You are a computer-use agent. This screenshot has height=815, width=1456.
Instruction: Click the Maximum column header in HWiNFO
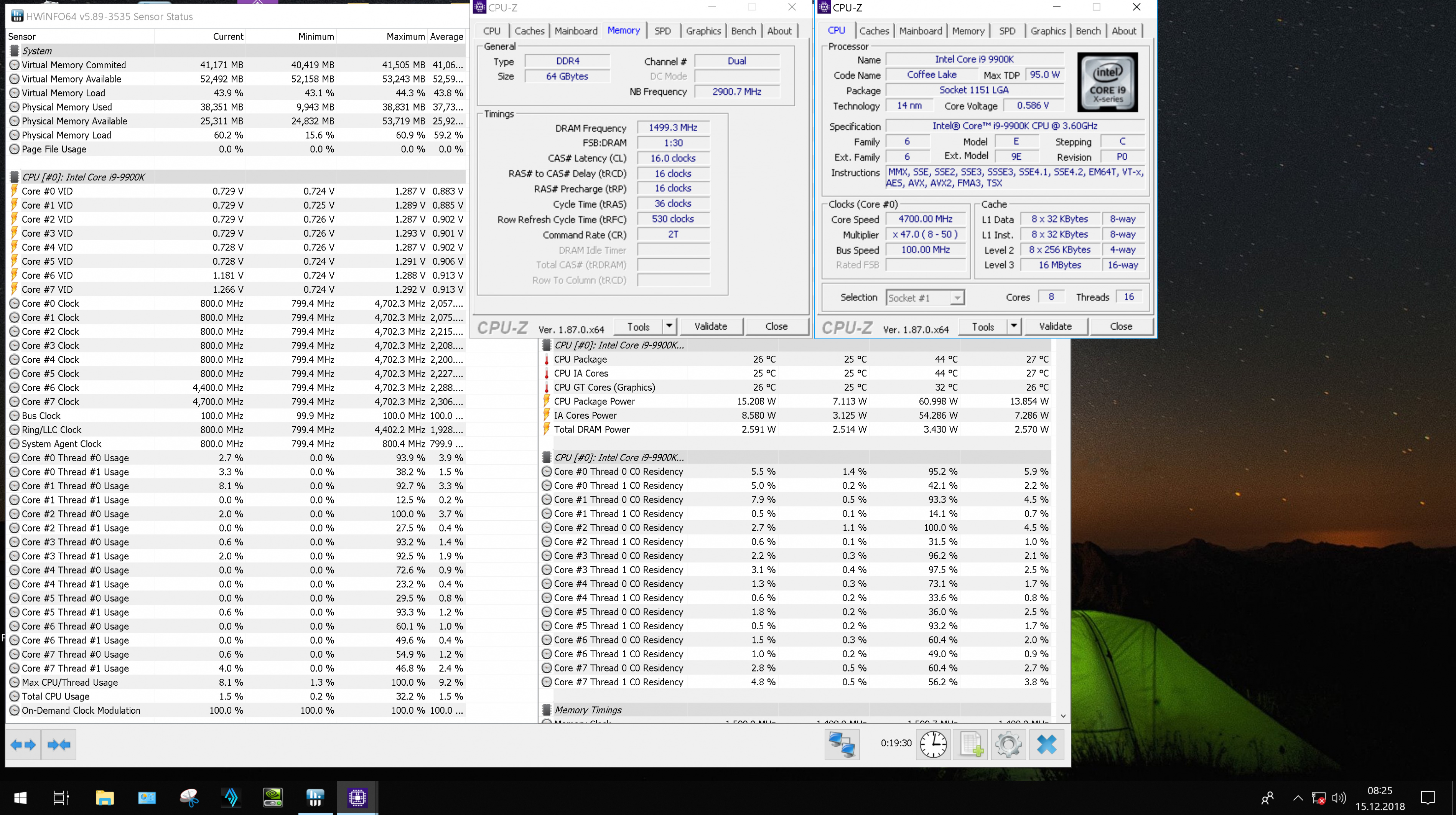tap(382, 37)
